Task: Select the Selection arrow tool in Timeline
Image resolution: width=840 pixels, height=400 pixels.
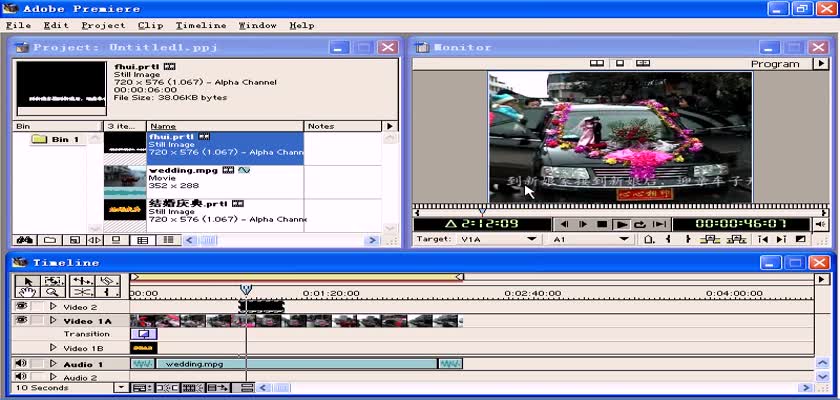Action: [28, 281]
